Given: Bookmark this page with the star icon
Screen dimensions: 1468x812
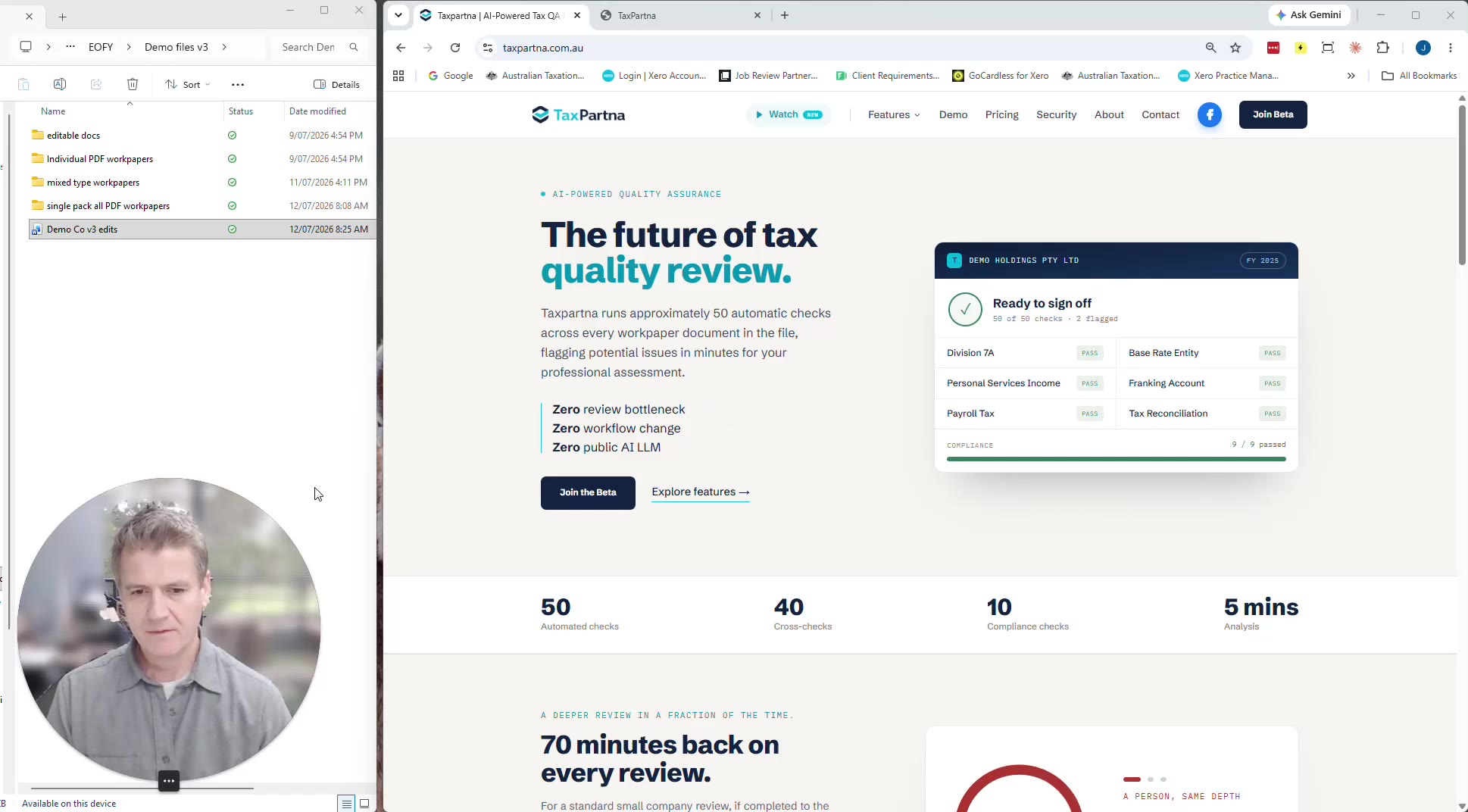Looking at the screenshot, I should pyautogui.click(x=1236, y=48).
